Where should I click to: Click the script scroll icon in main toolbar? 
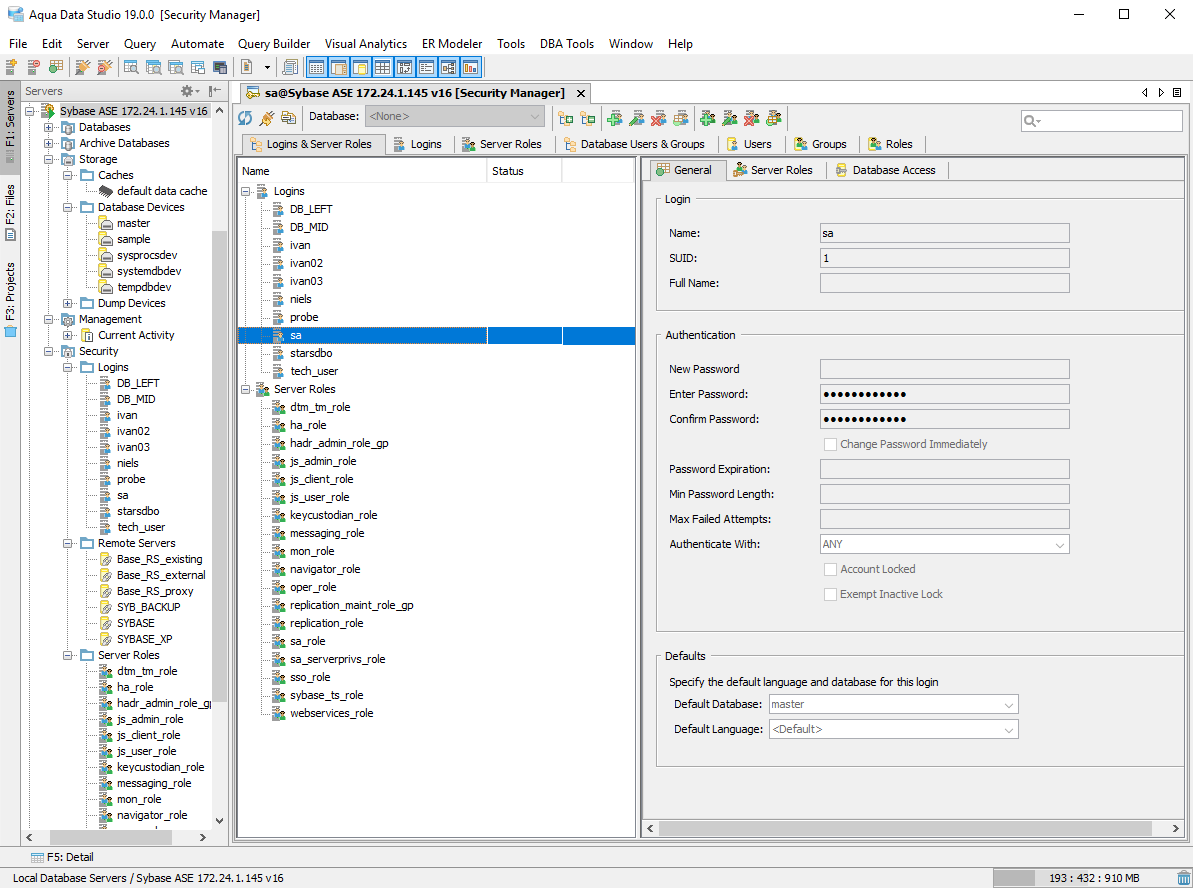(x=290, y=68)
